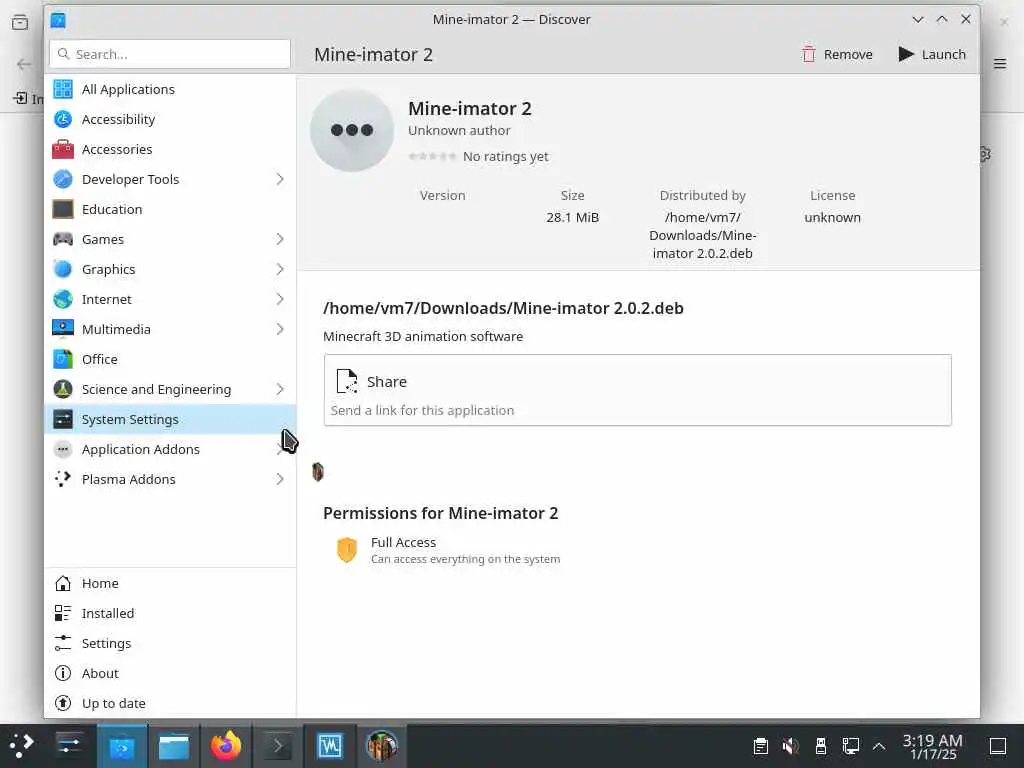The width and height of the screenshot is (1024, 768).
Task: Open the Graphics category
Action: pos(170,270)
